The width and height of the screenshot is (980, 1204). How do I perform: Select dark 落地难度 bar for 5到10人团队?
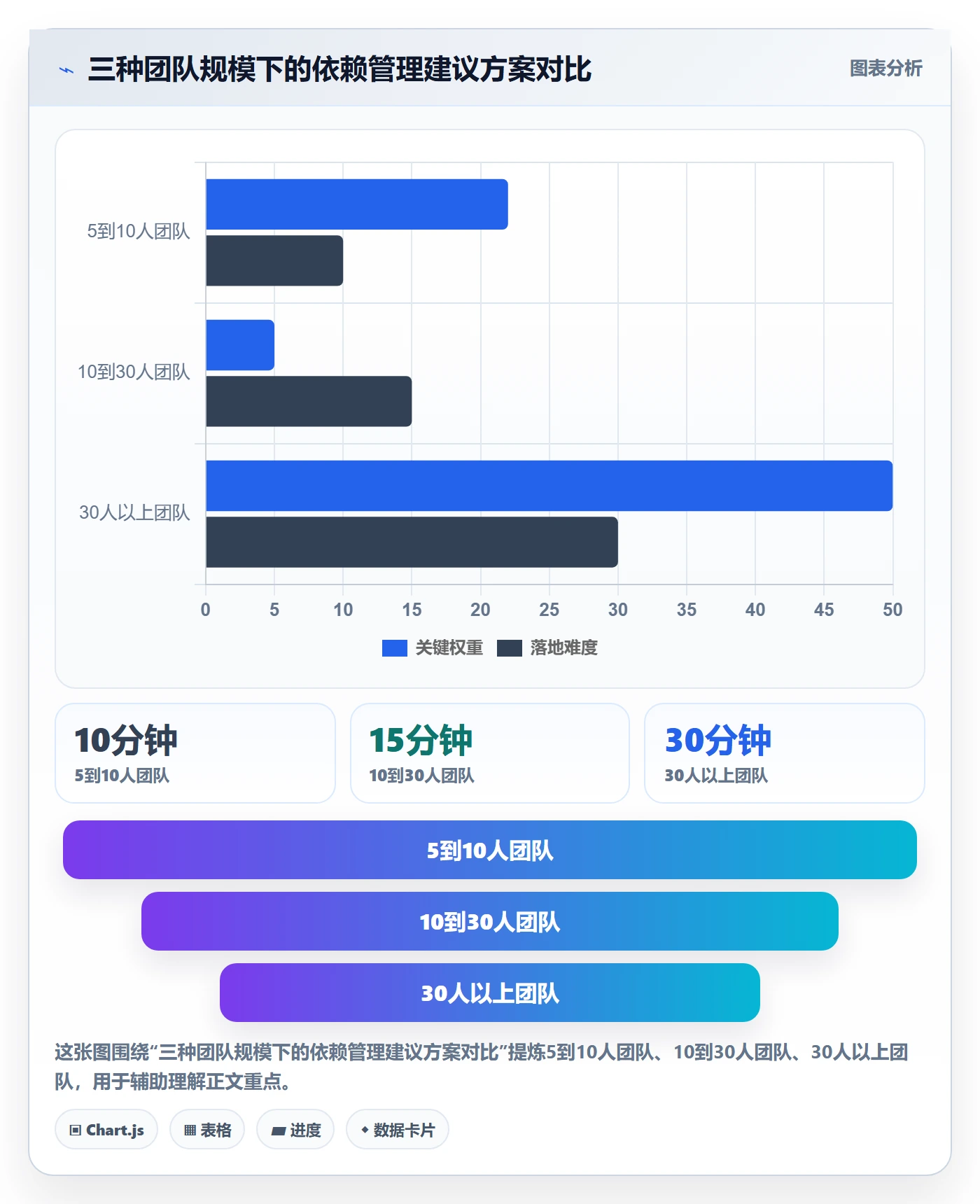(274, 260)
